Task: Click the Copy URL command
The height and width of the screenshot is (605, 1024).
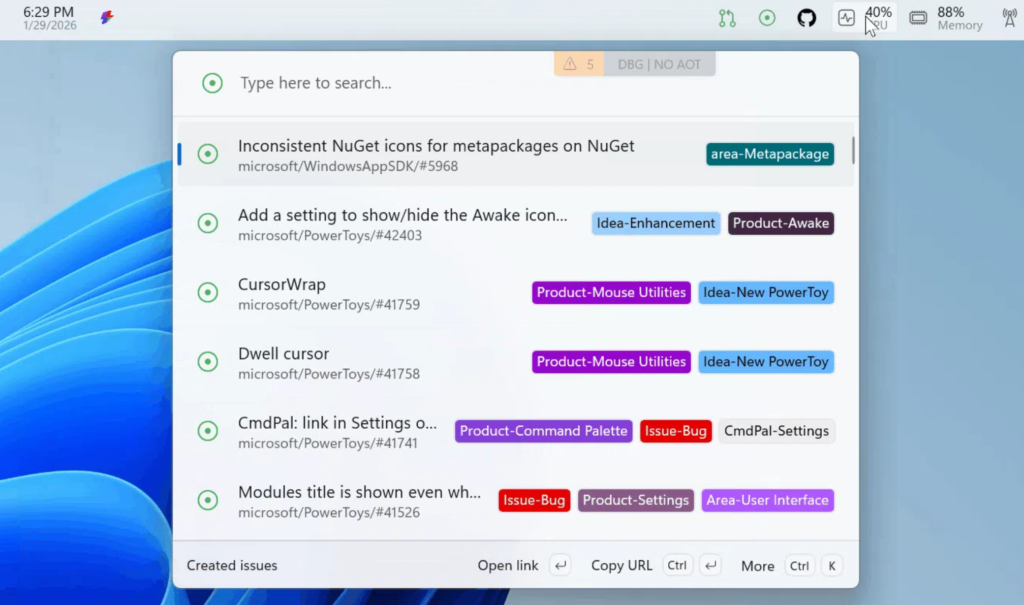Action: pyautogui.click(x=621, y=565)
